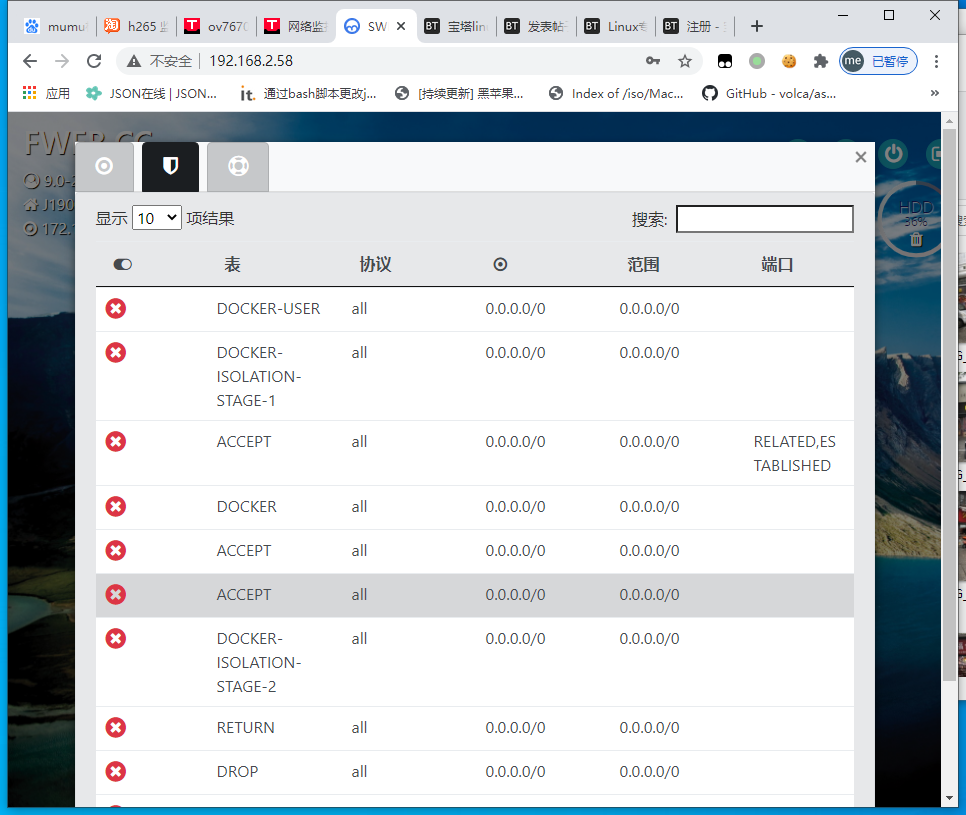The width and height of the screenshot is (966, 815).
Task: Sort by the toggle status column header
Action: pos(123,265)
